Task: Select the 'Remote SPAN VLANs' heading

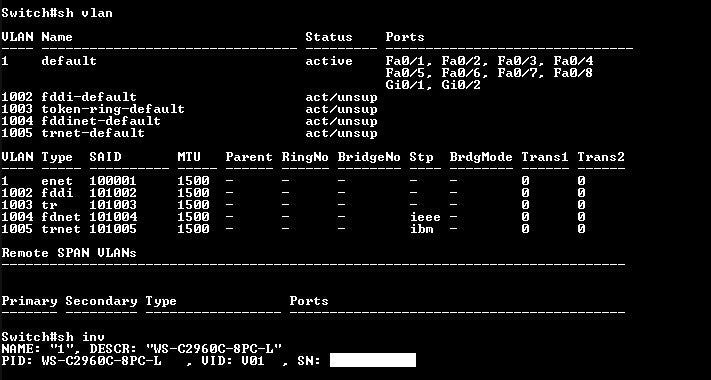Action: (69, 253)
